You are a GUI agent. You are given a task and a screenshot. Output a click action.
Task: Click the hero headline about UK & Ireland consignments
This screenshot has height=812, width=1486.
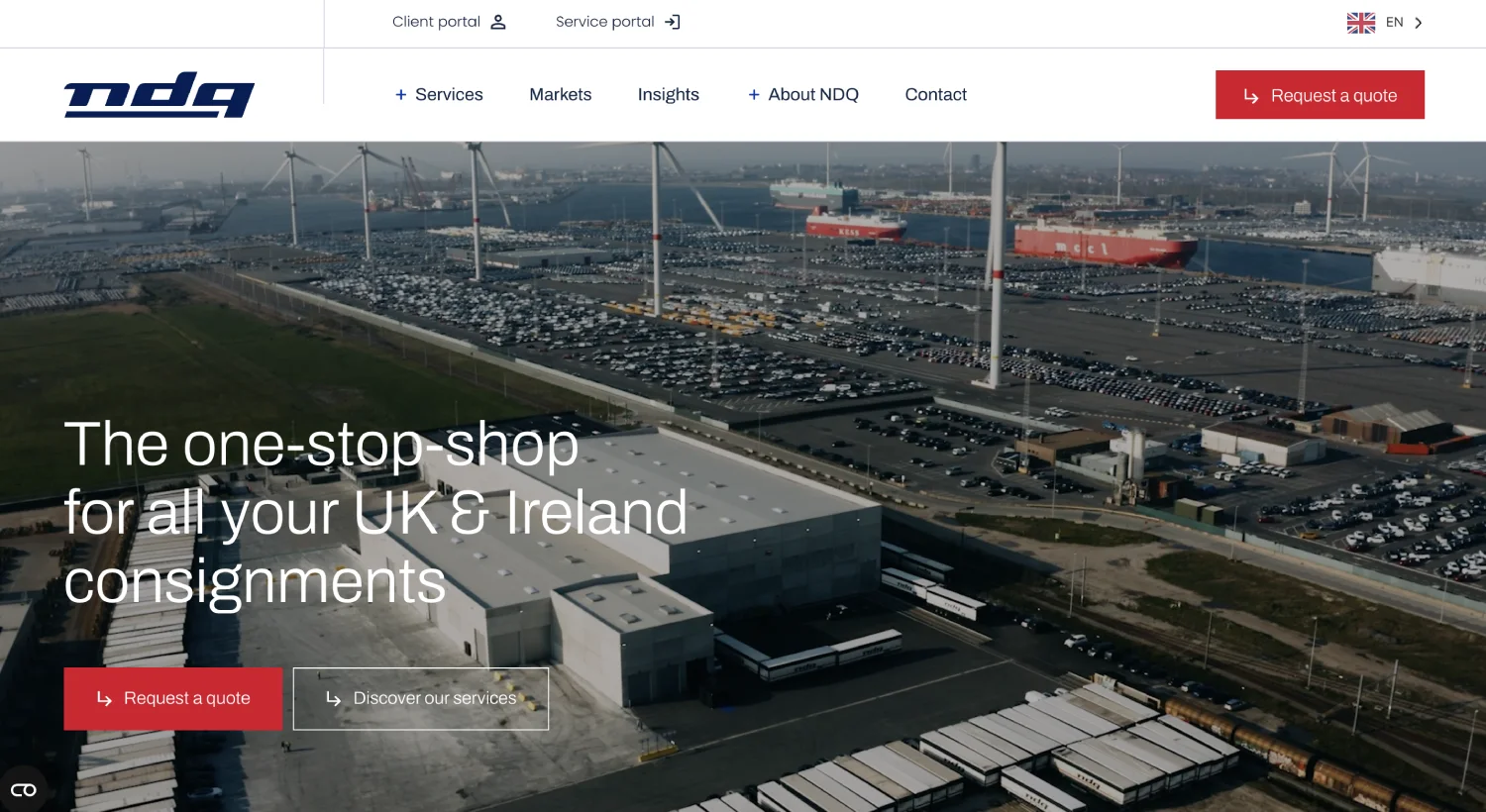375,513
